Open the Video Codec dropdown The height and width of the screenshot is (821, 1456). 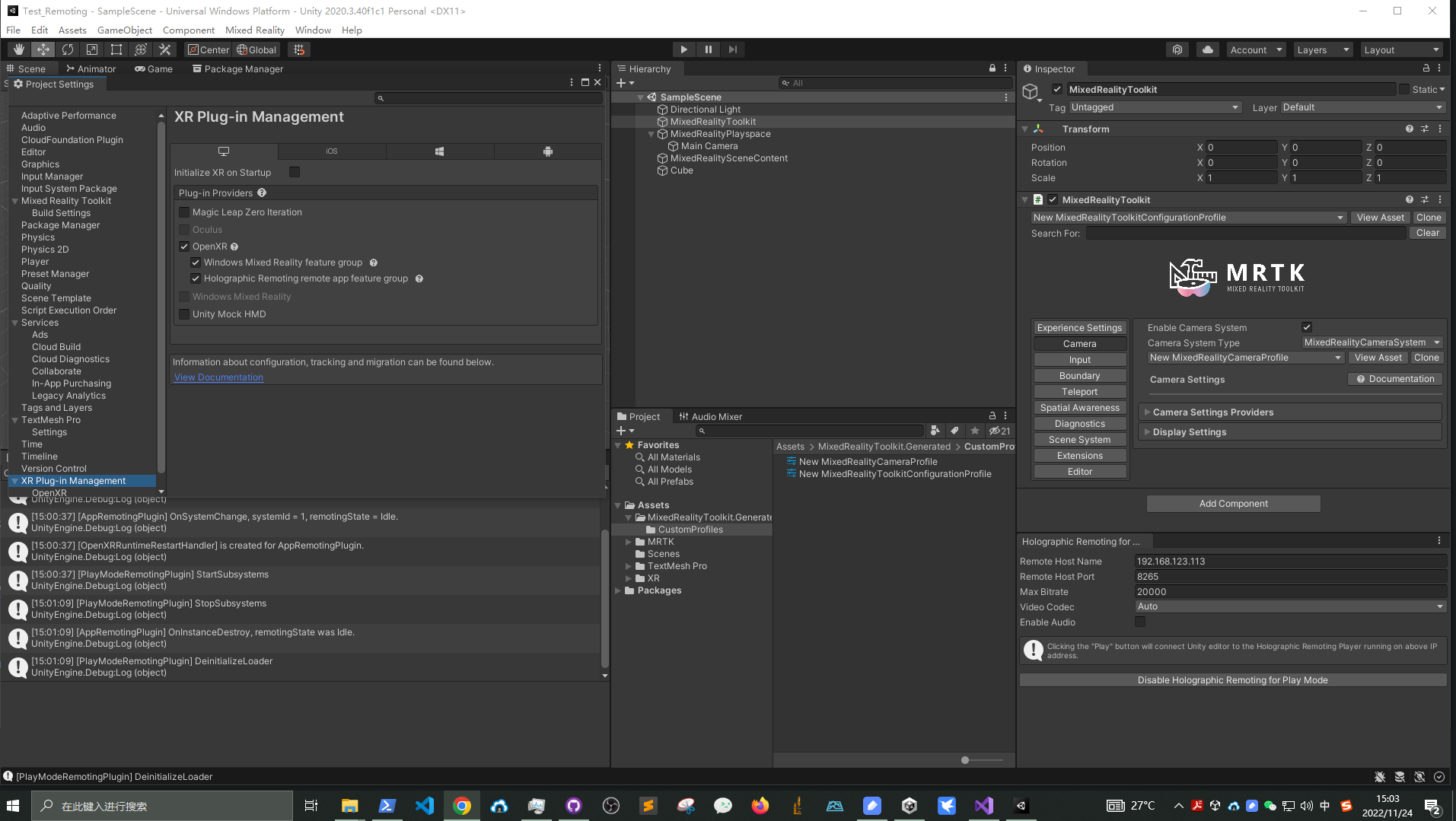pyautogui.click(x=1289, y=606)
